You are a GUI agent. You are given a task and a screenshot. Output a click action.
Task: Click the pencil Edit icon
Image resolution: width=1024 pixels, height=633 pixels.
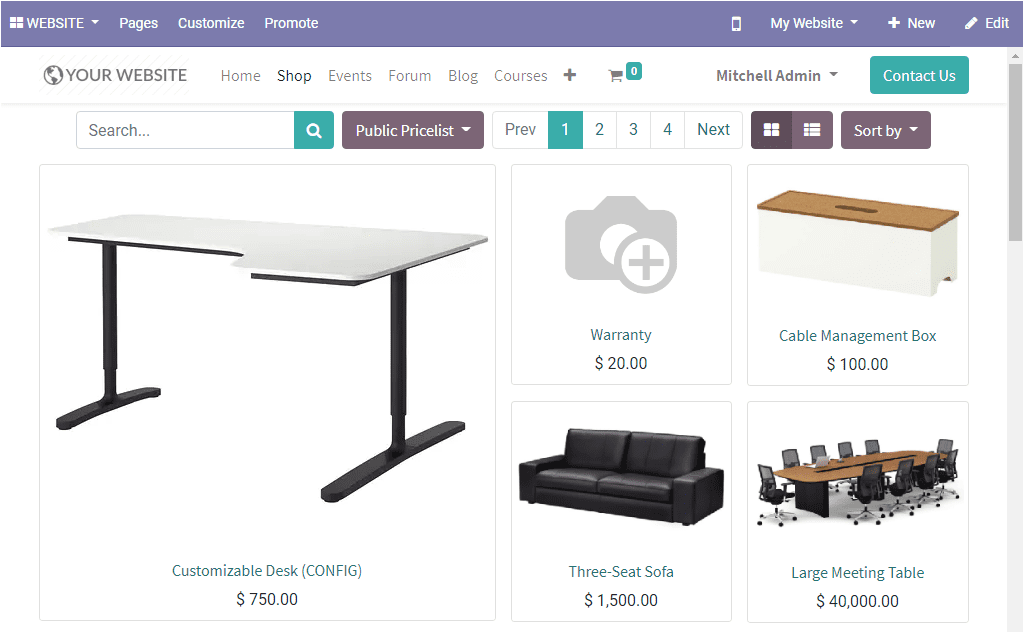[971, 24]
